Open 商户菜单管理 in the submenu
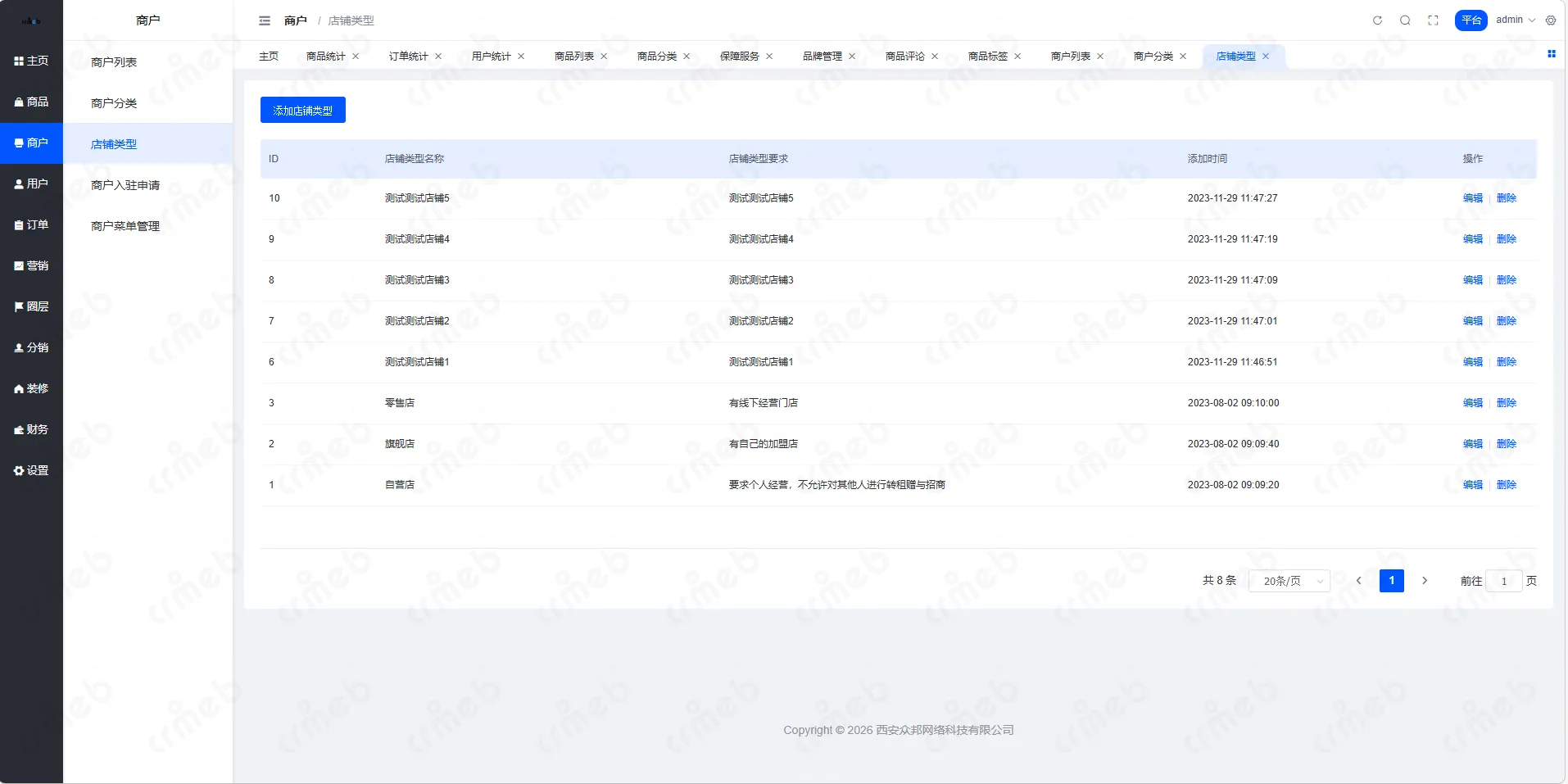 (148, 226)
